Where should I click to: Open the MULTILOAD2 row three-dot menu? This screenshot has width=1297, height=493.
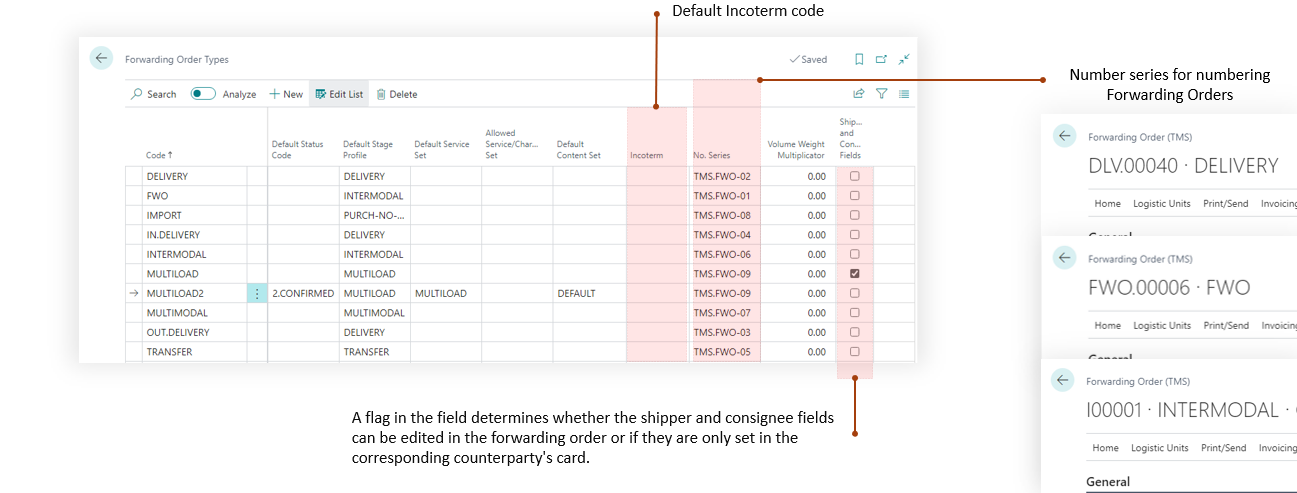257,293
